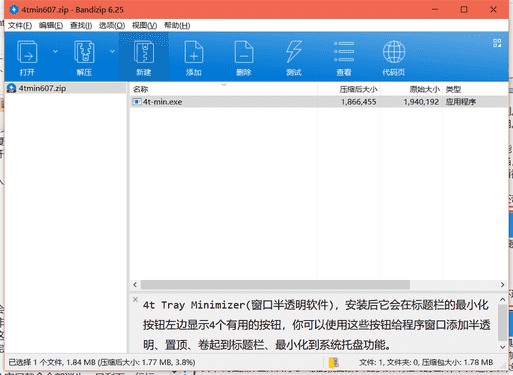Screen dimensions: 513x375
Task: Click the Open (打开) toolbar icon
Action: [x=27, y=52]
